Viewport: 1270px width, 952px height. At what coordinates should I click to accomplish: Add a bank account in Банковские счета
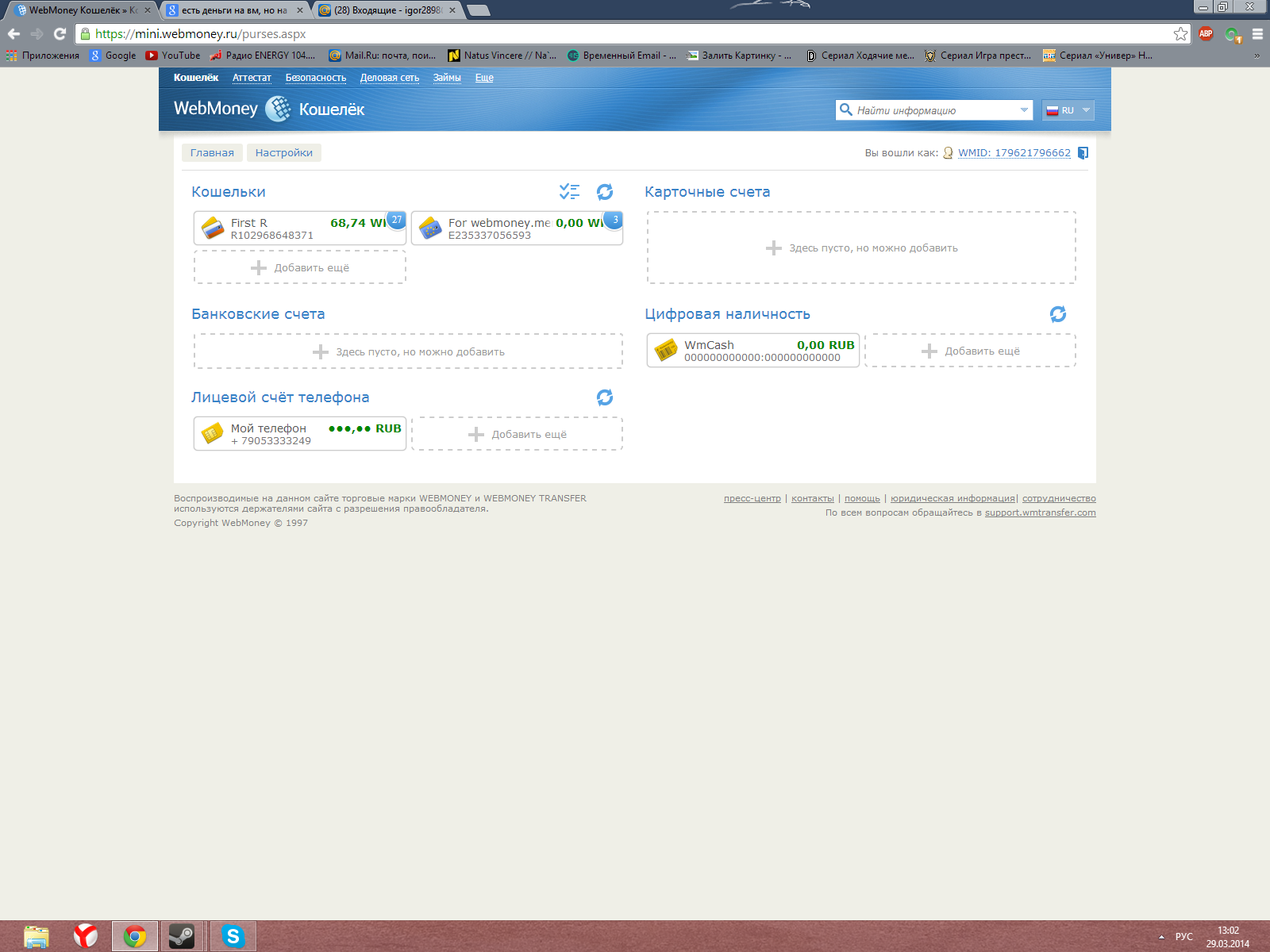pyautogui.click(x=408, y=351)
